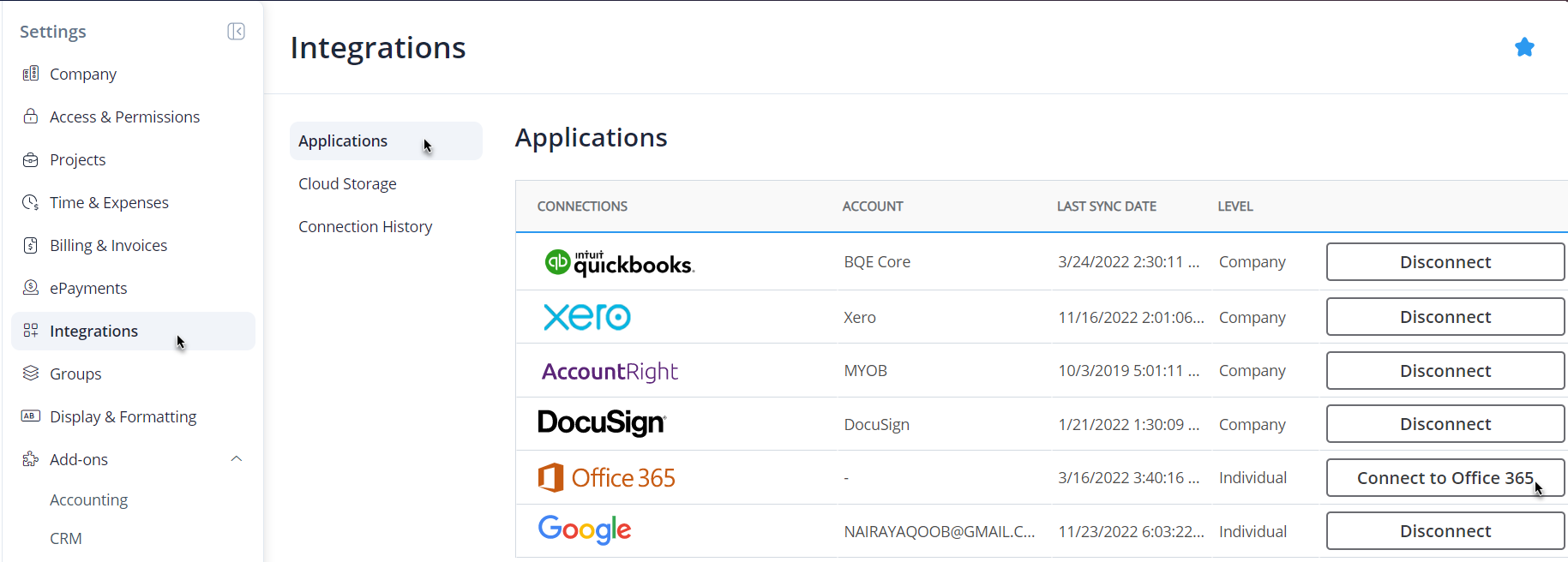This screenshot has width=1568, height=562.
Task: Go to ePayments settings
Action: click(88, 289)
